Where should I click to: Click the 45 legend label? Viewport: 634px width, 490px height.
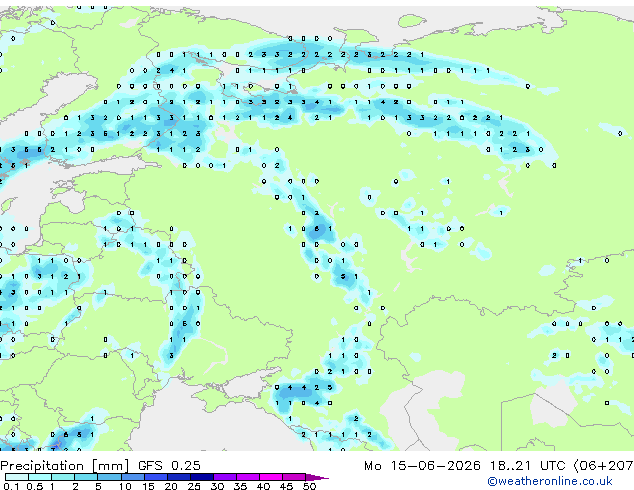point(286,486)
